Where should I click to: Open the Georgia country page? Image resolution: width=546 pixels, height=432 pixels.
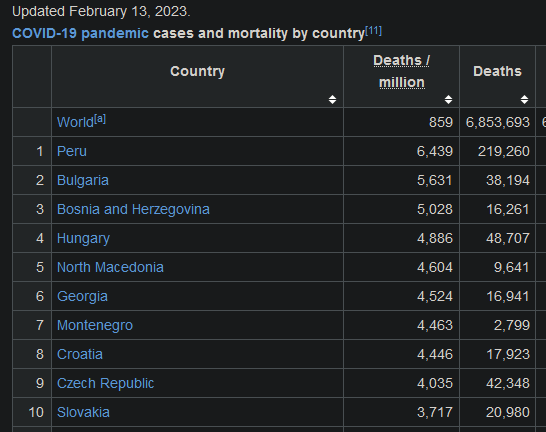click(82, 296)
